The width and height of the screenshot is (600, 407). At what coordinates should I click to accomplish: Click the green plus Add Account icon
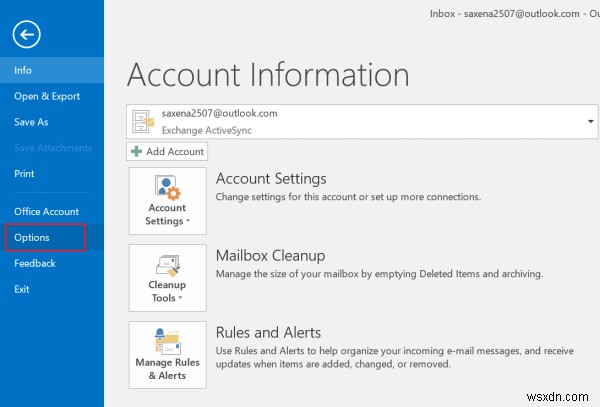pos(137,151)
